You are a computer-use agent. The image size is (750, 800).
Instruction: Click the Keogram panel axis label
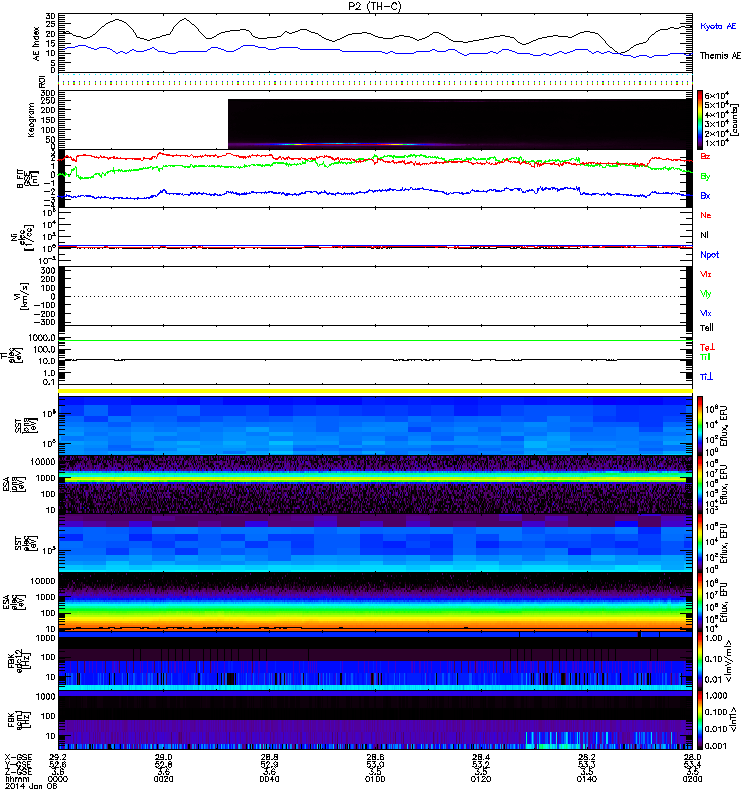click(32, 119)
